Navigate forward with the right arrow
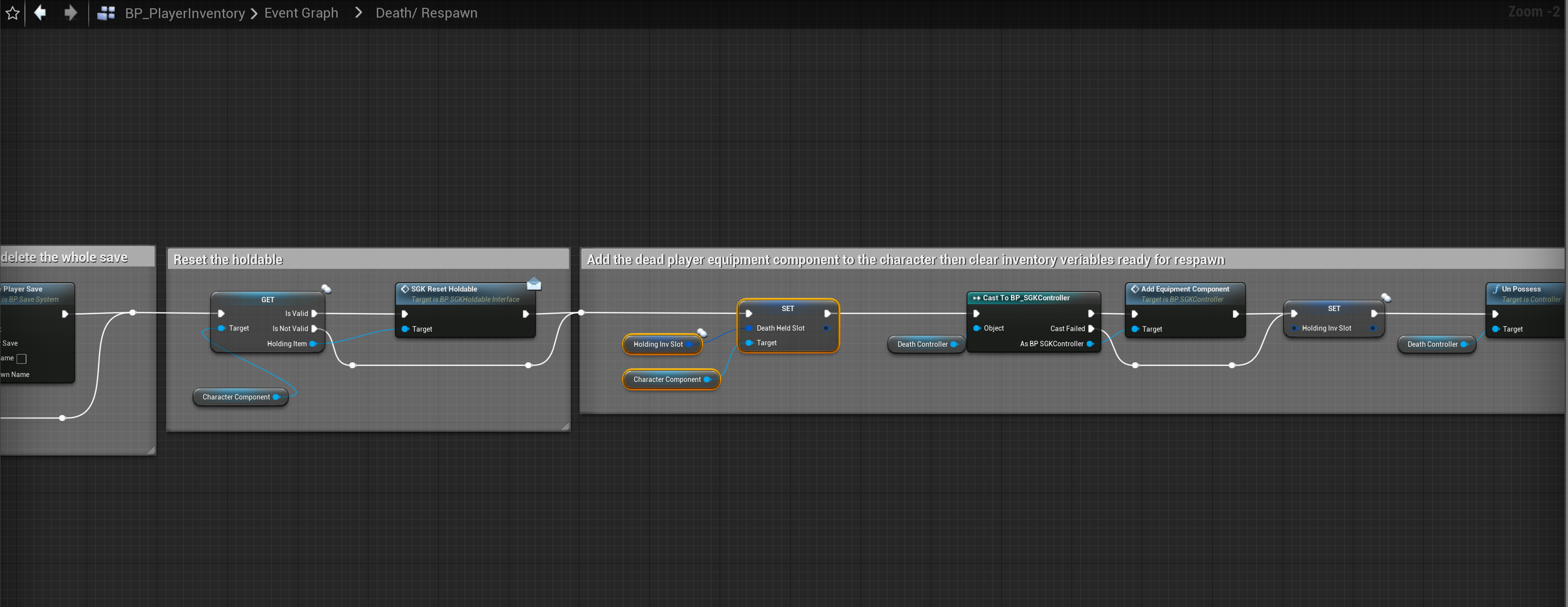The width and height of the screenshot is (1568, 607). pos(71,13)
